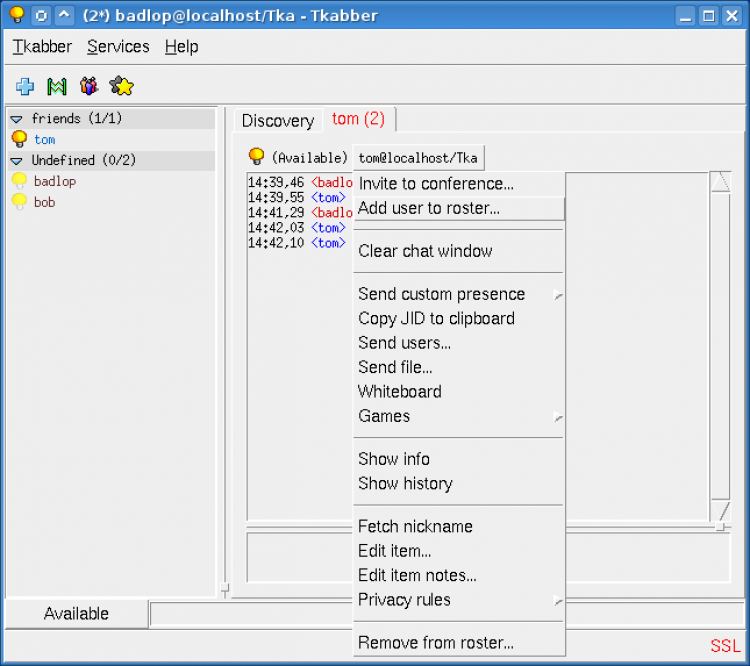This screenshot has height=666, width=750.
Task: Click the <tom> nick at 14:42,10
Action: (x=328, y=243)
